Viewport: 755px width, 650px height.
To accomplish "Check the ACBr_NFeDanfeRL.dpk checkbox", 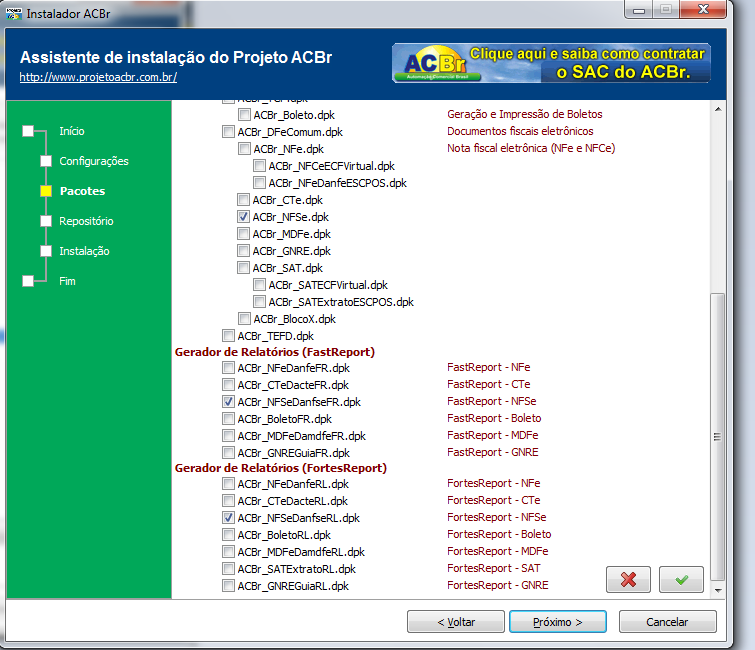I will [x=228, y=484].
